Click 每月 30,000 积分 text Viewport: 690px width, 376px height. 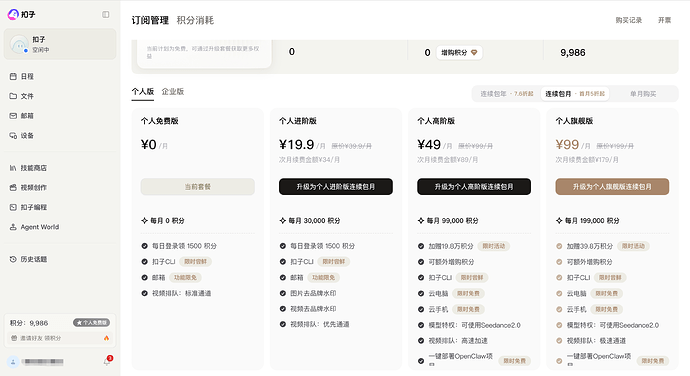(314, 221)
